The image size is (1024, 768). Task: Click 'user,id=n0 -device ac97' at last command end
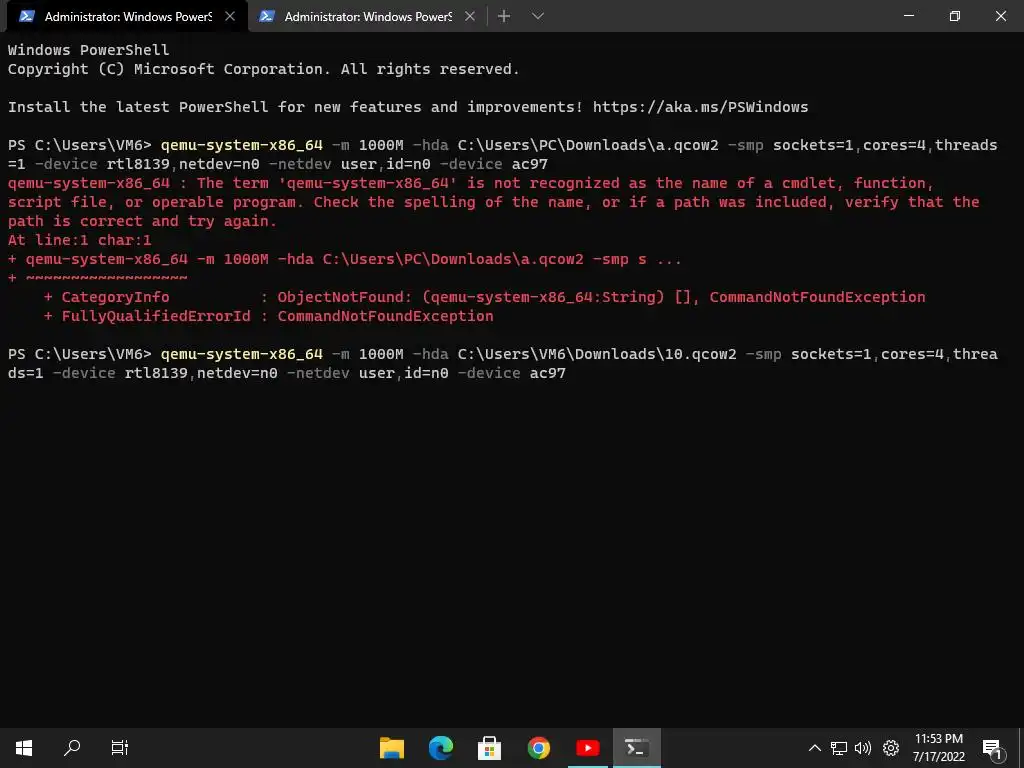click(462, 373)
